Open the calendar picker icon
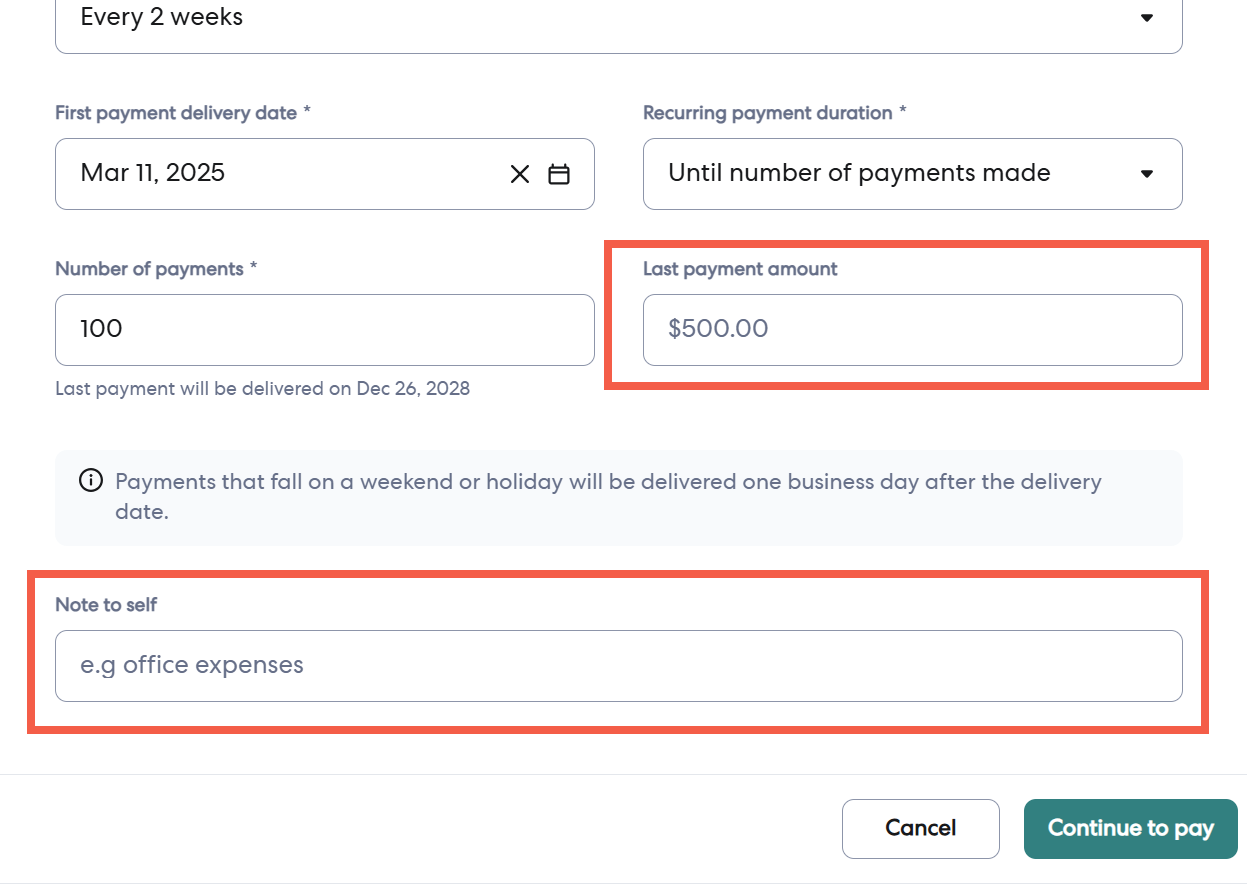1247x895 pixels. point(559,174)
